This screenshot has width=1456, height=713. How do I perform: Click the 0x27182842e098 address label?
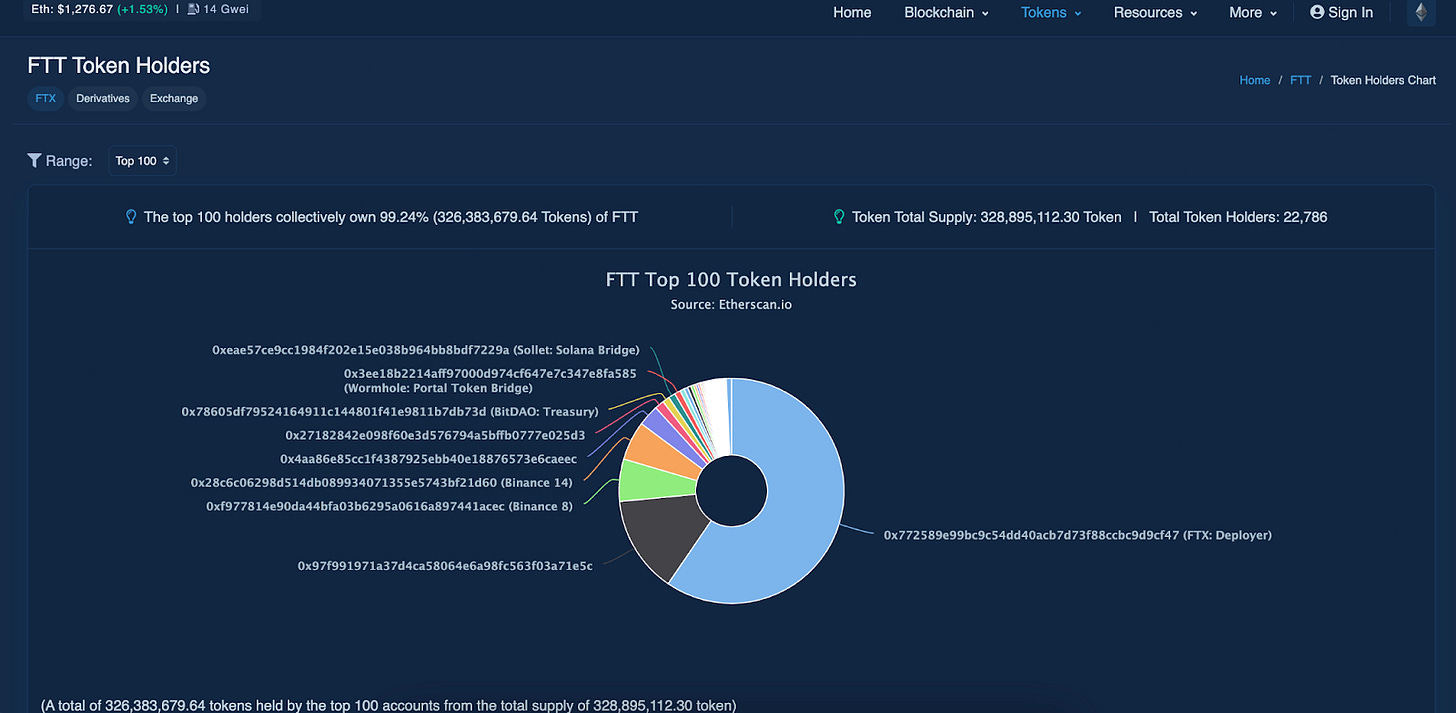(435, 435)
